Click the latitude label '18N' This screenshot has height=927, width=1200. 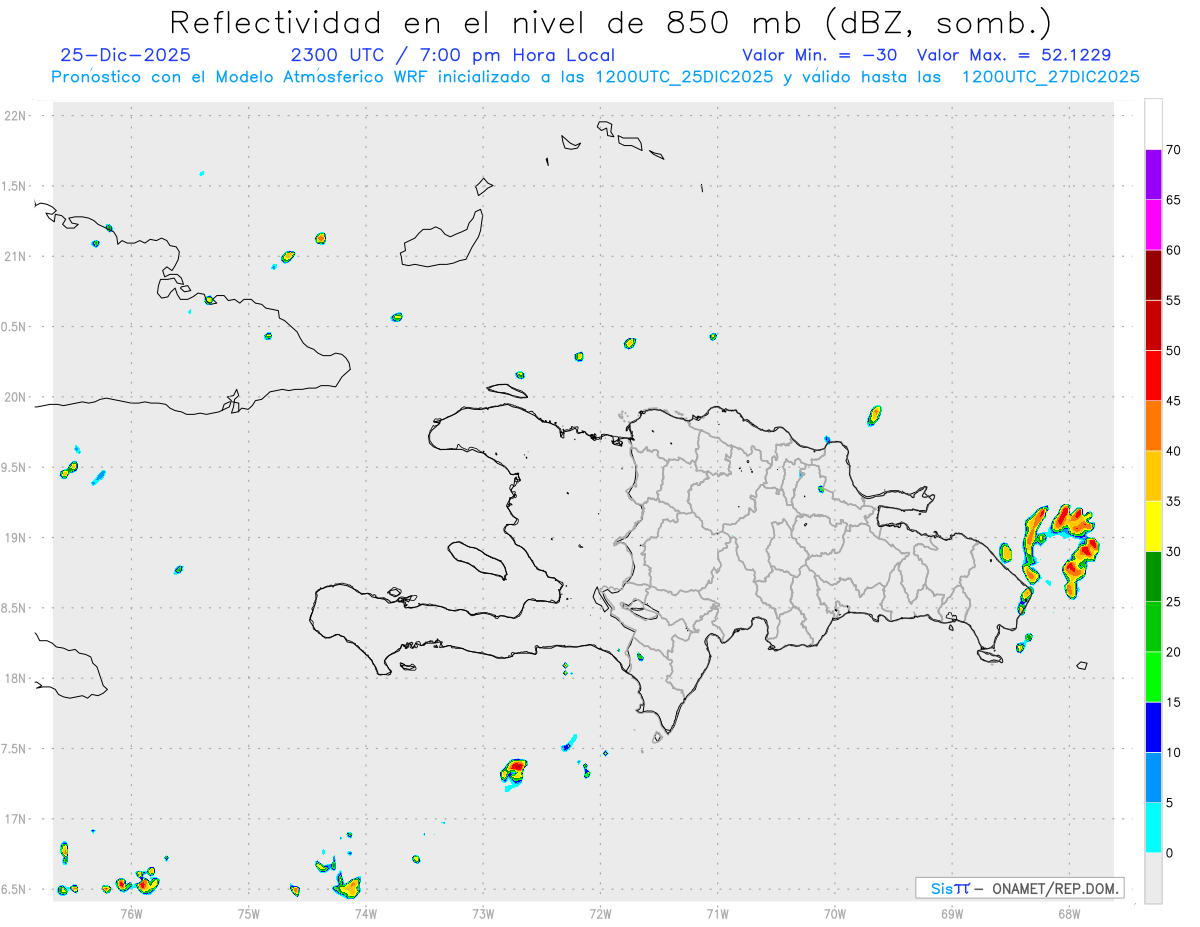click(x=16, y=678)
